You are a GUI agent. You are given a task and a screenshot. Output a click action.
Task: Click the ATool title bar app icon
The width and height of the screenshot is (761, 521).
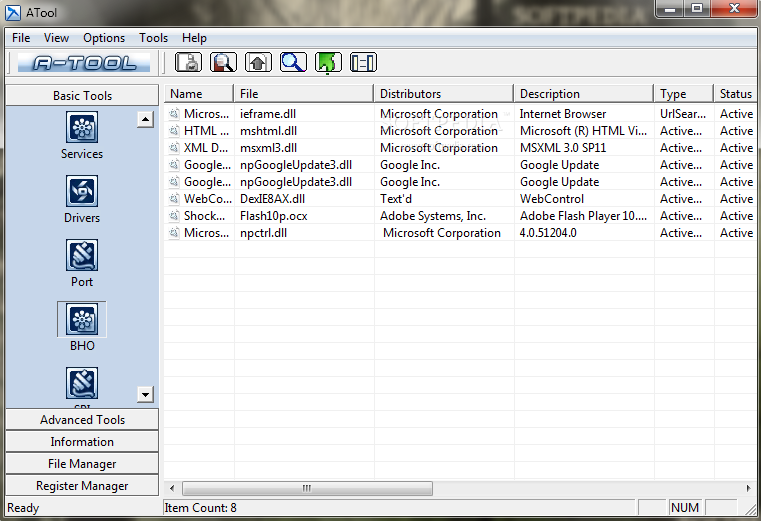pyautogui.click(x=13, y=13)
